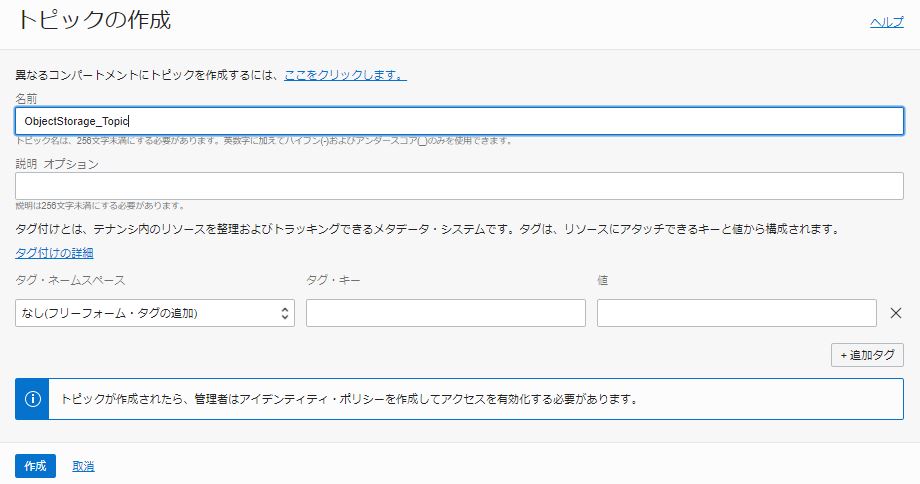Open the ここをクリックします compartment link
The image size is (920, 484).
click(x=346, y=75)
